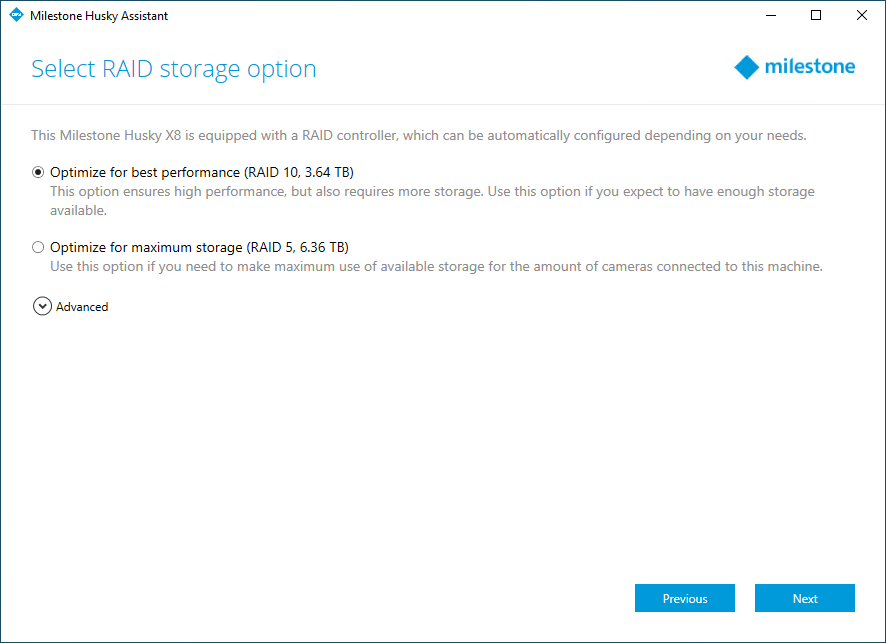886x643 pixels.
Task: Close the Milestone Husky Assistant window
Action: (x=862, y=15)
